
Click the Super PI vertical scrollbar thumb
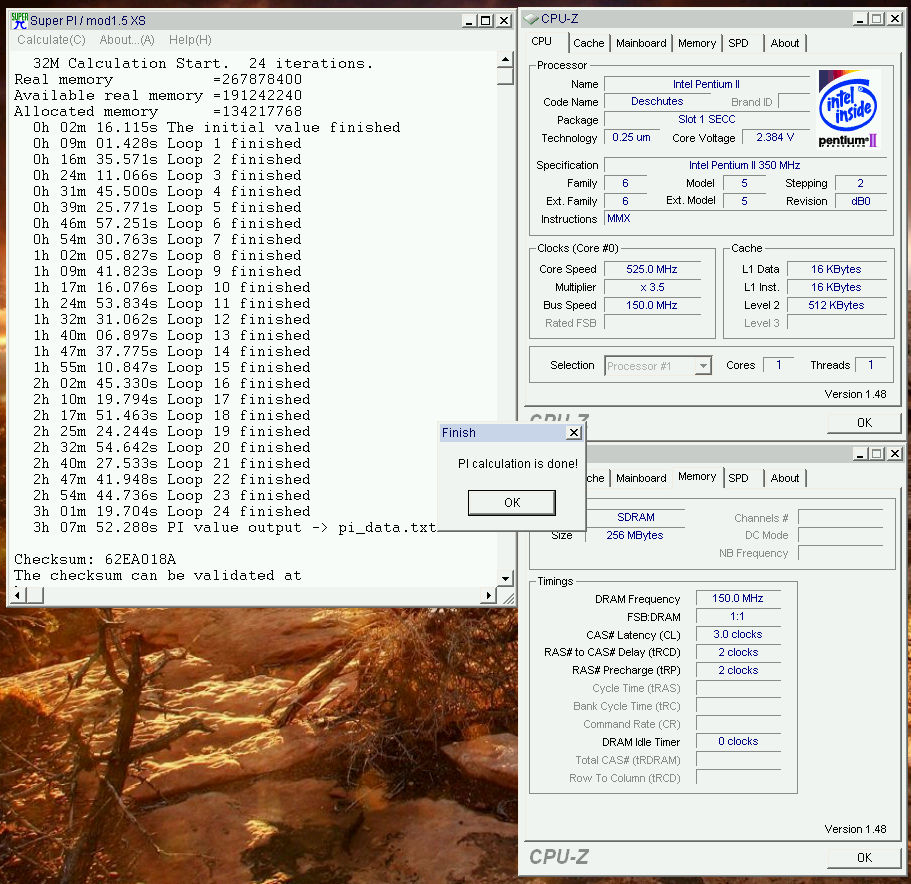pyautogui.click(x=505, y=76)
